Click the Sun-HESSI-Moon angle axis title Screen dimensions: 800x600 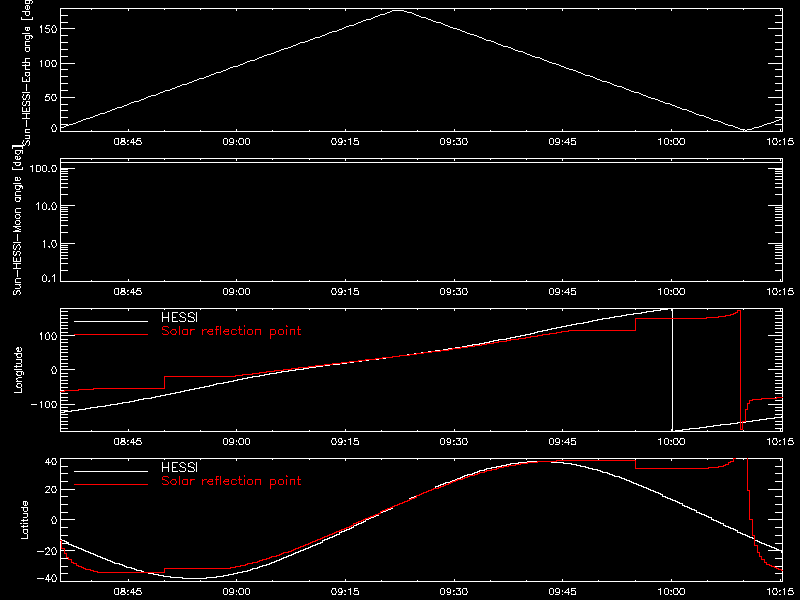tap(17, 220)
